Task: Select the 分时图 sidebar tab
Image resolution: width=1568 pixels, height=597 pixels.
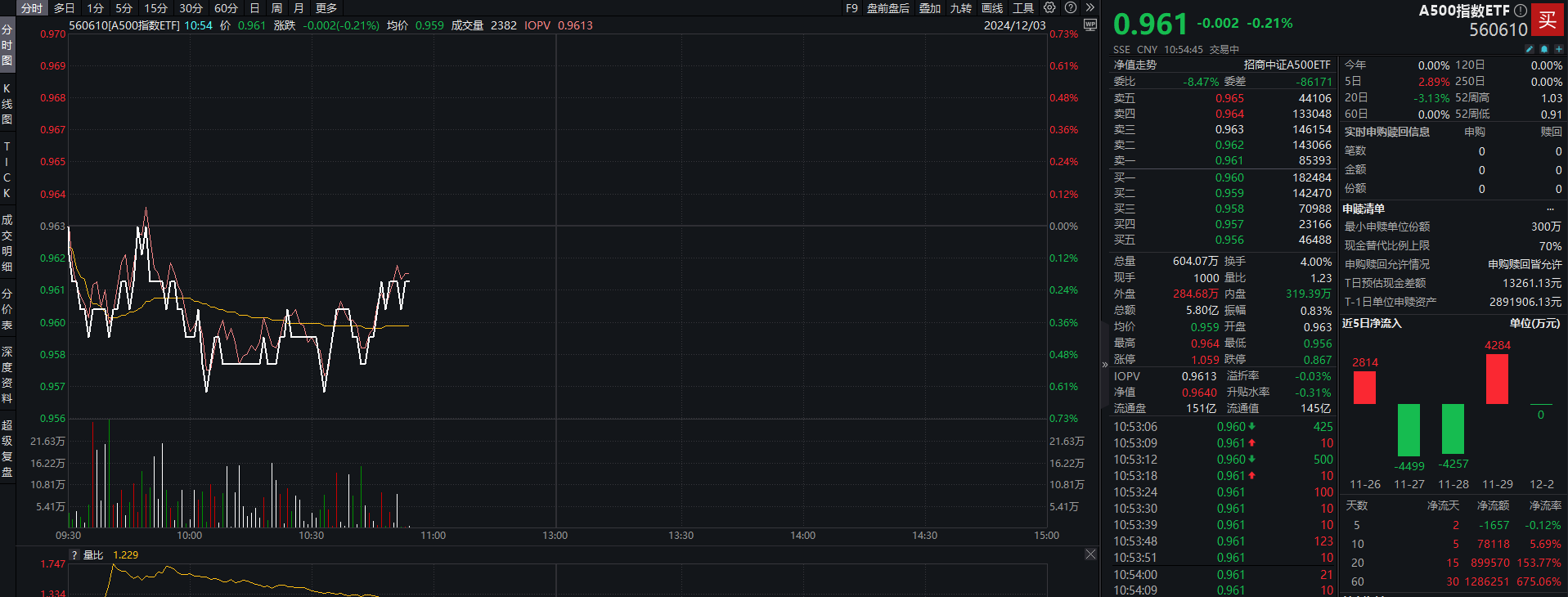Action: pos(7,45)
